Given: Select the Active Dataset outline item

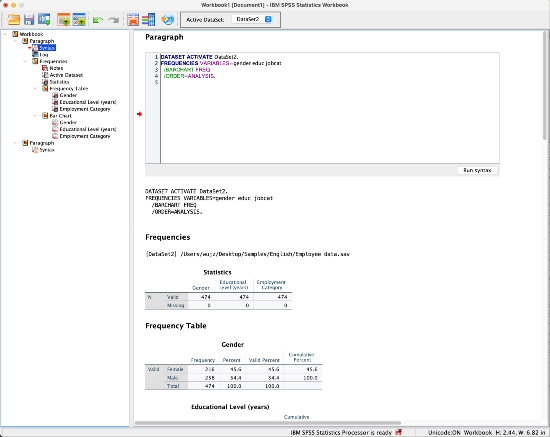Looking at the screenshot, I should pyautogui.click(x=62, y=75).
